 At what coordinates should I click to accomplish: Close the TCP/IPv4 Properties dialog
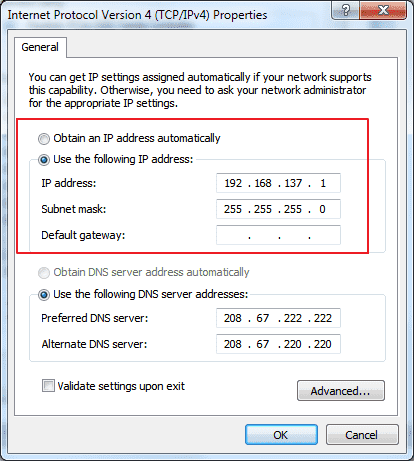383,10
